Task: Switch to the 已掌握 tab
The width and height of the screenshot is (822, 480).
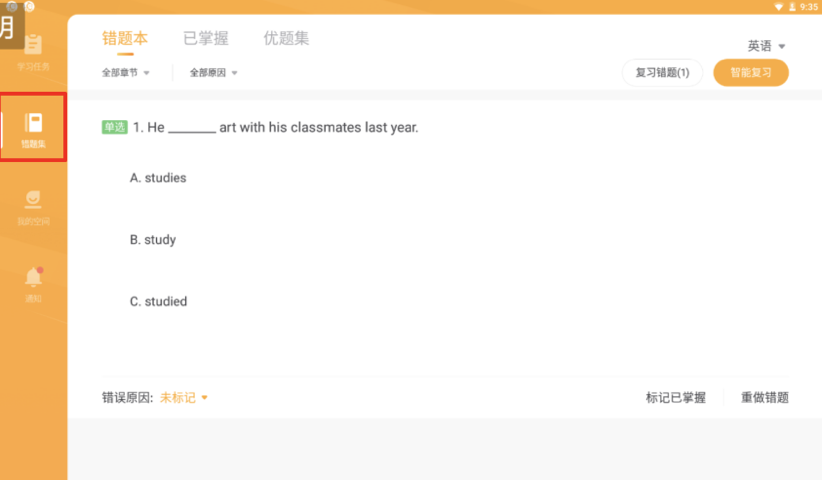Action: pos(205,39)
